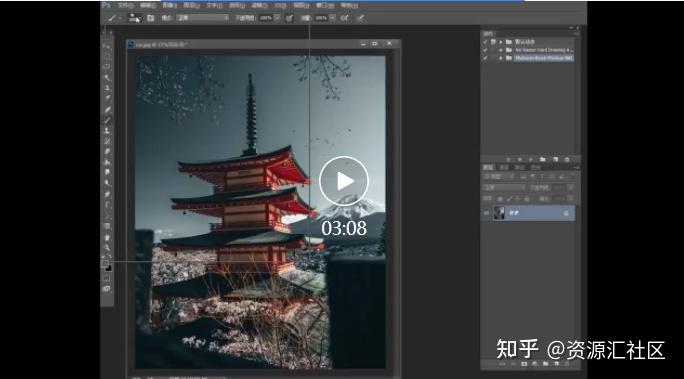Image resolution: width=684 pixels, height=379 pixels.
Task: Select the Spot Healing Brush tool
Action: [107, 109]
